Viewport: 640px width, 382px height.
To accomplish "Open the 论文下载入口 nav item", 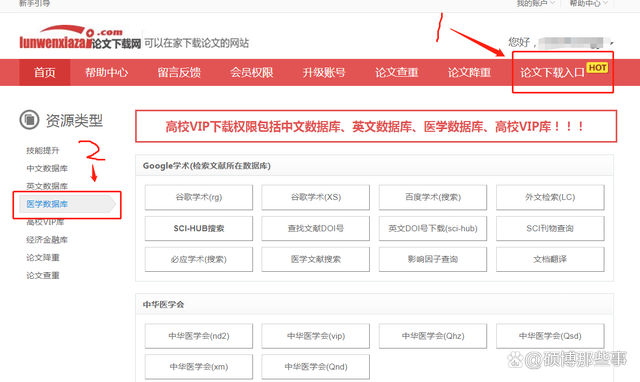I will point(552,73).
